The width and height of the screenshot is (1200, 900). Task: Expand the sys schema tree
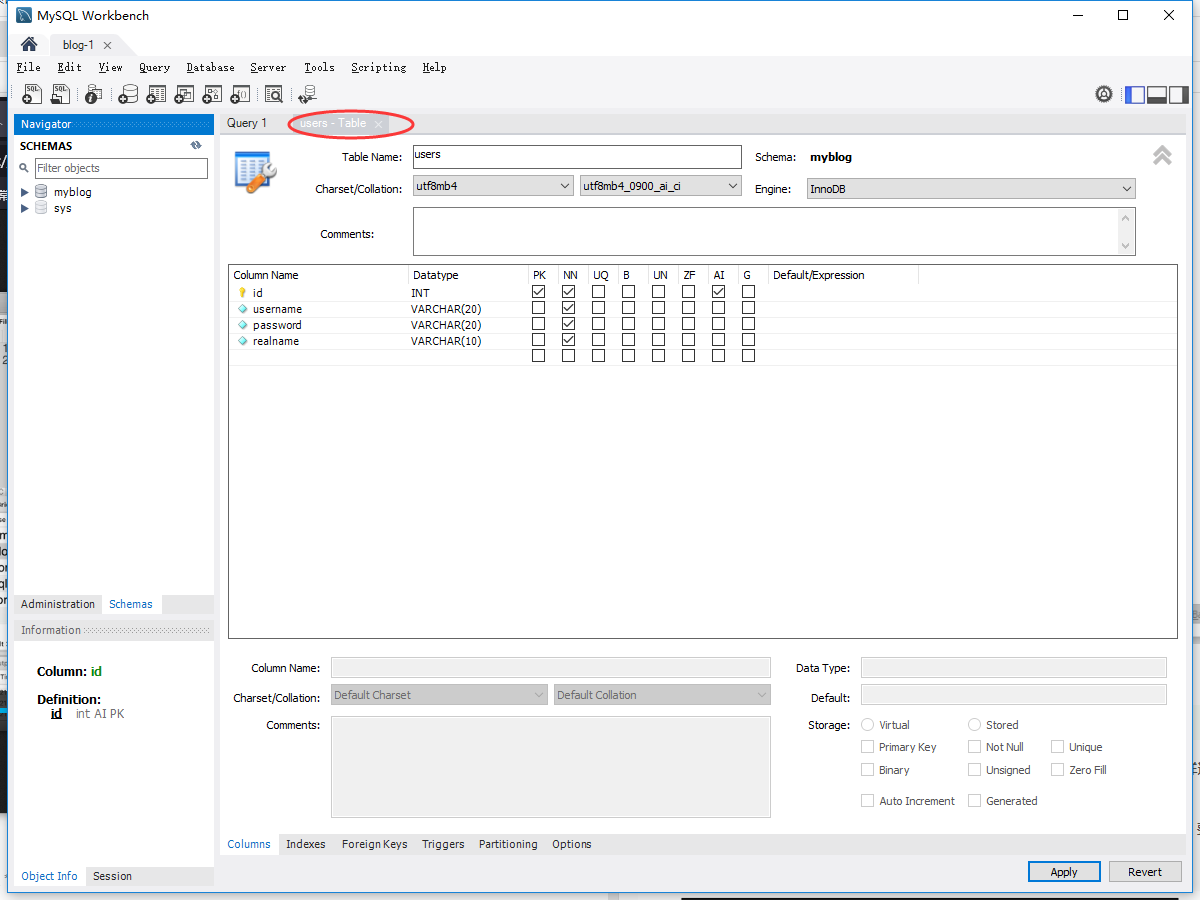(x=25, y=208)
